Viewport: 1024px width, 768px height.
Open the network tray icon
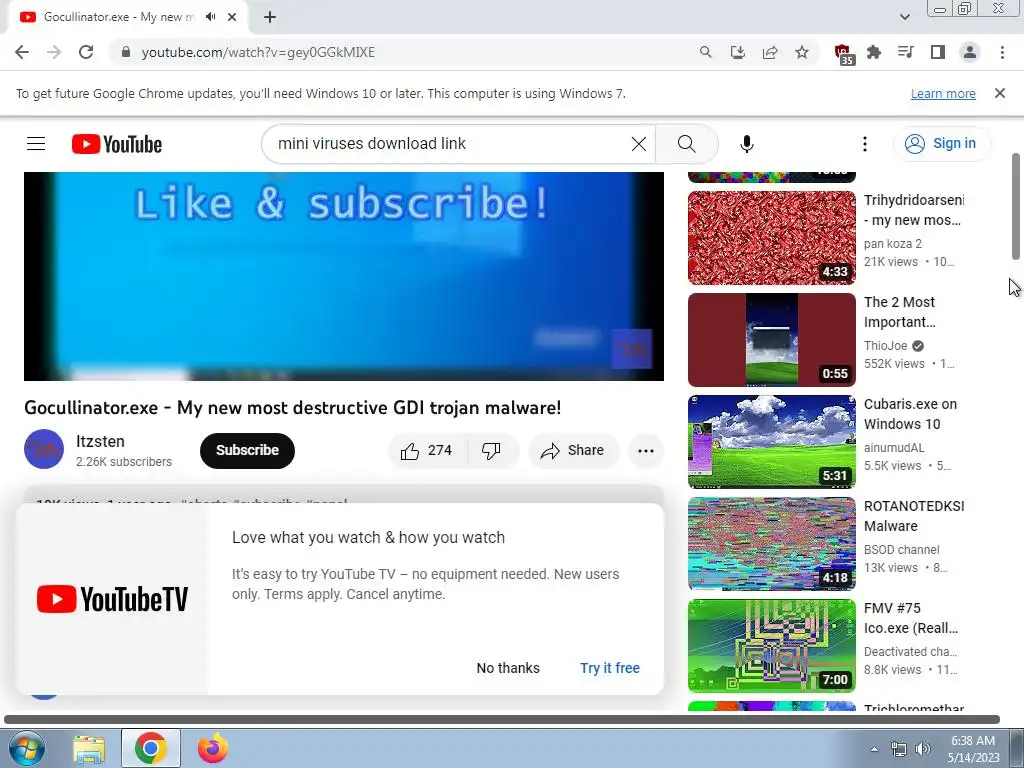pyautogui.click(x=899, y=749)
